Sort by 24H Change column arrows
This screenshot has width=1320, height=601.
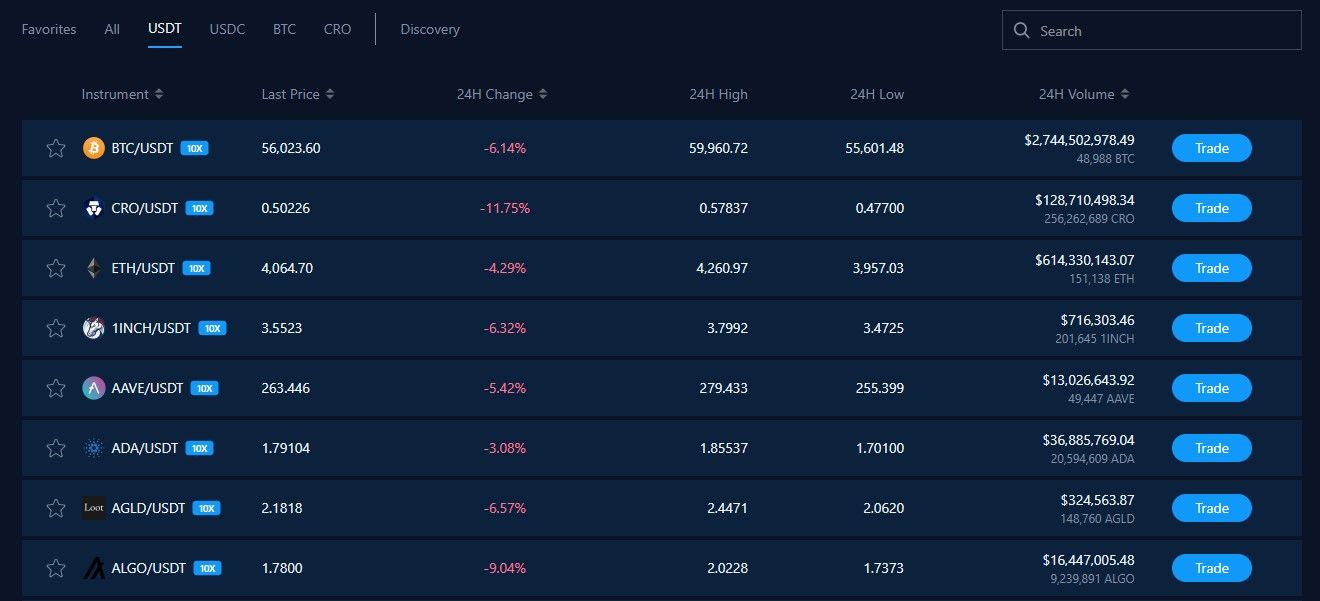click(x=543, y=94)
